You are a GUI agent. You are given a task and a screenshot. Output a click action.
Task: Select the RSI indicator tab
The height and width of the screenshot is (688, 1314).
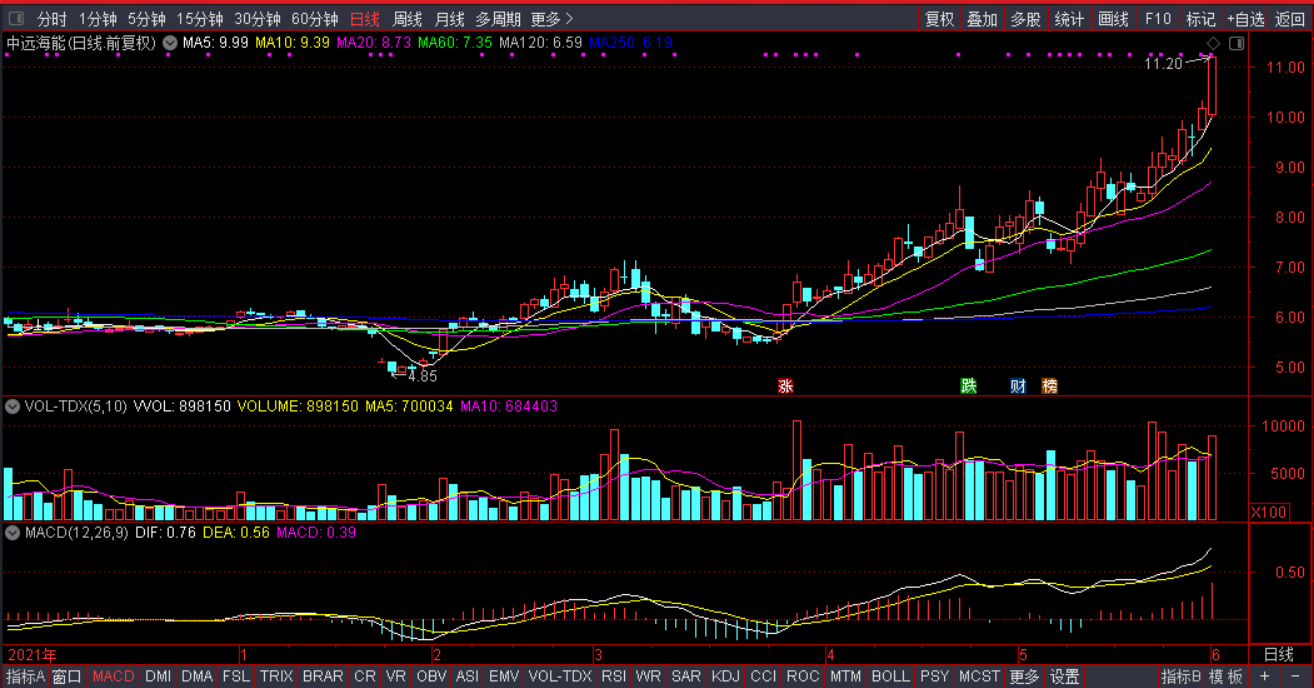(614, 677)
